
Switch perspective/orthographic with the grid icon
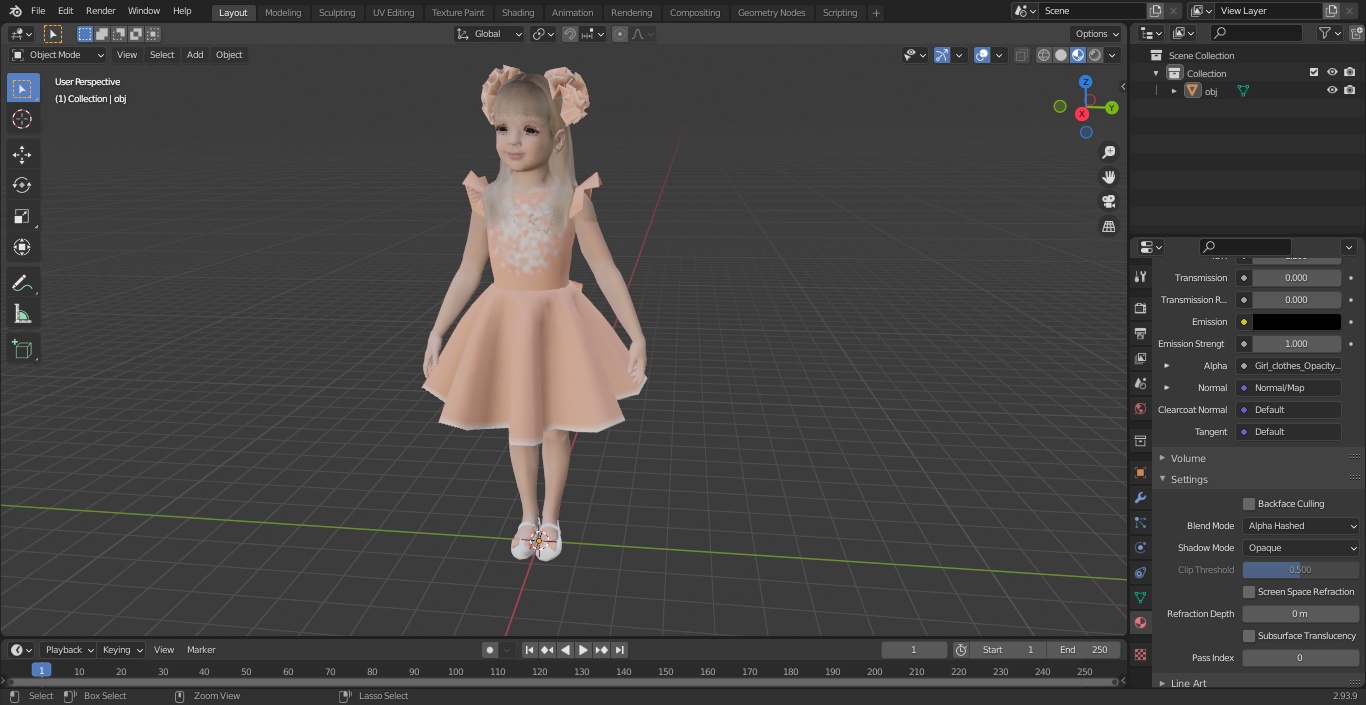click(1108, 227)
